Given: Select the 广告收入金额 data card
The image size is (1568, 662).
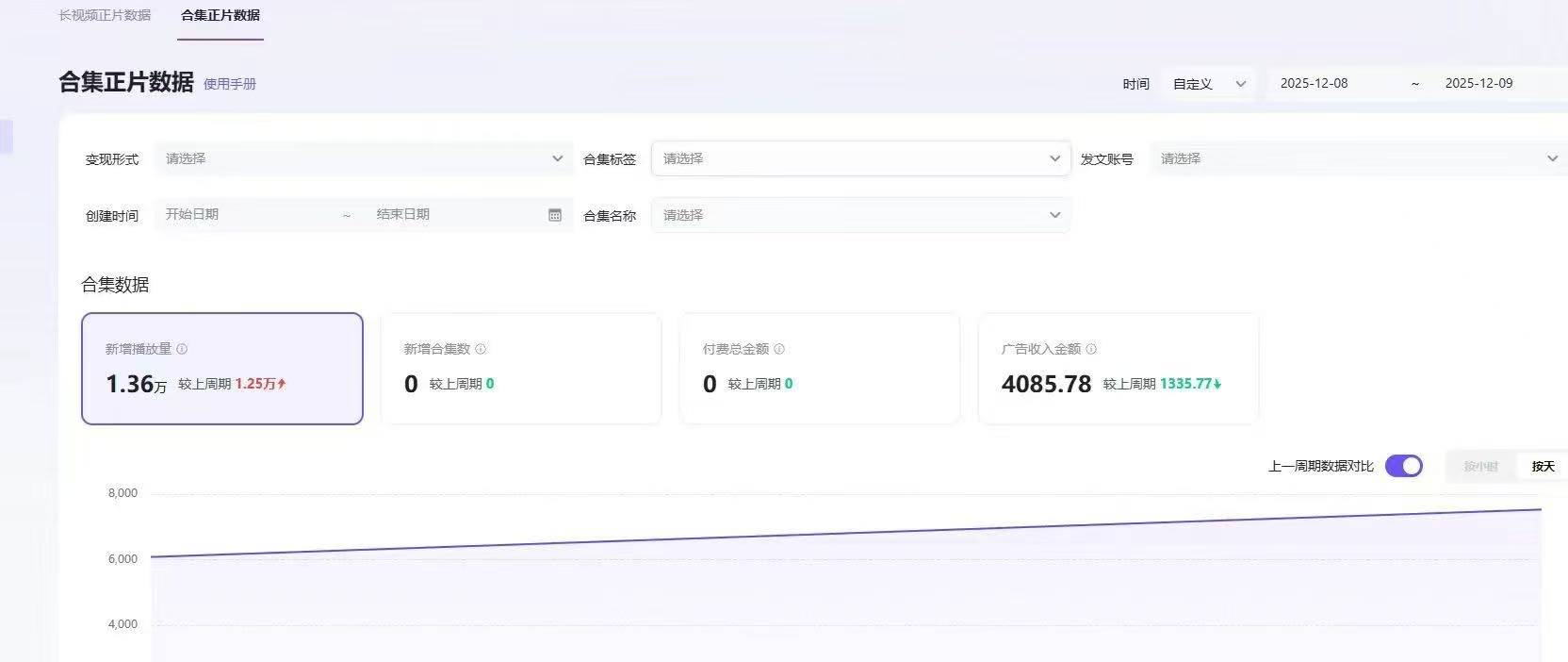Looking at the screenshot, I should point(1119,369).
